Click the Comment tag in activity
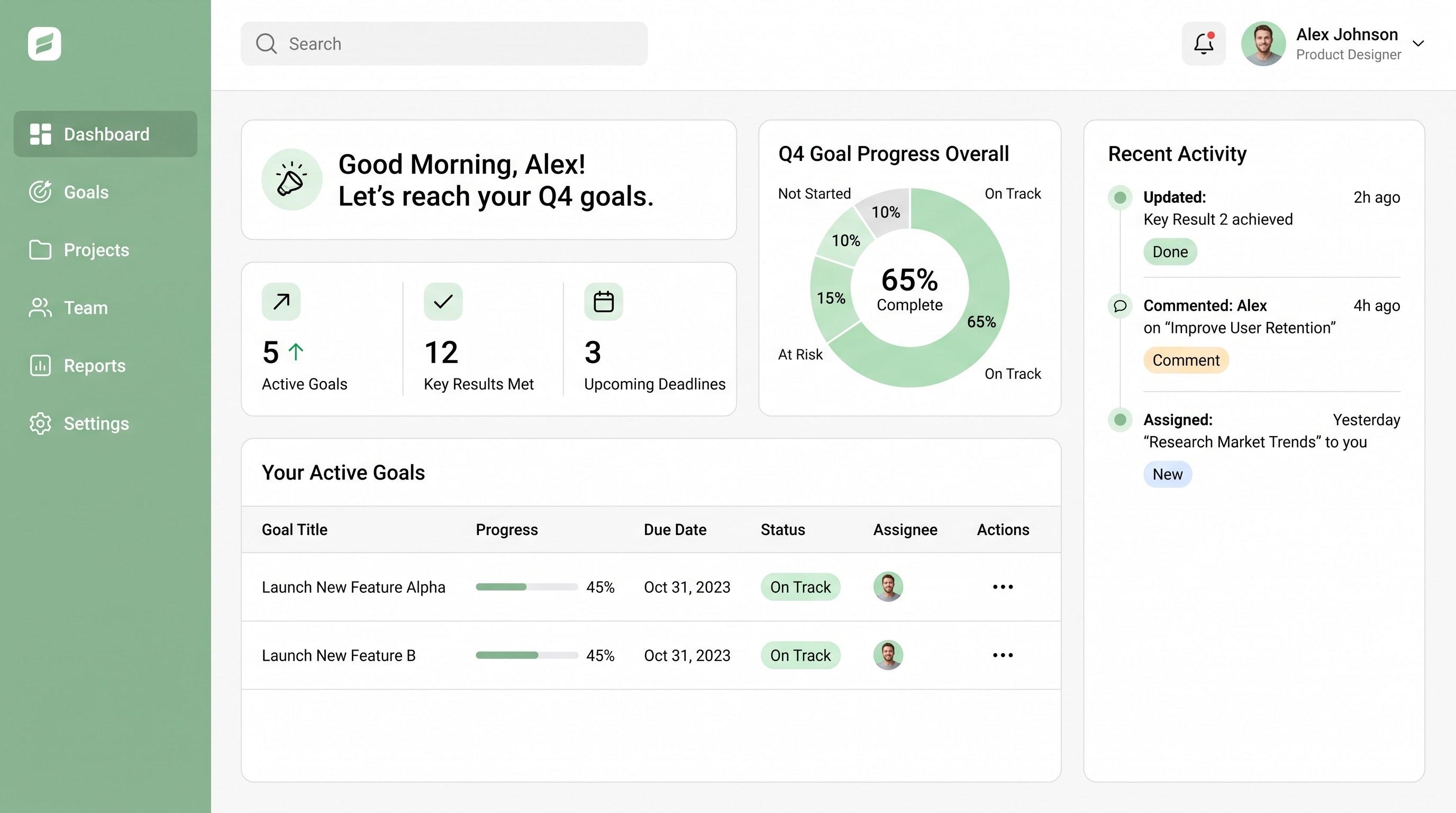1456x813 pixels. 1186,360
